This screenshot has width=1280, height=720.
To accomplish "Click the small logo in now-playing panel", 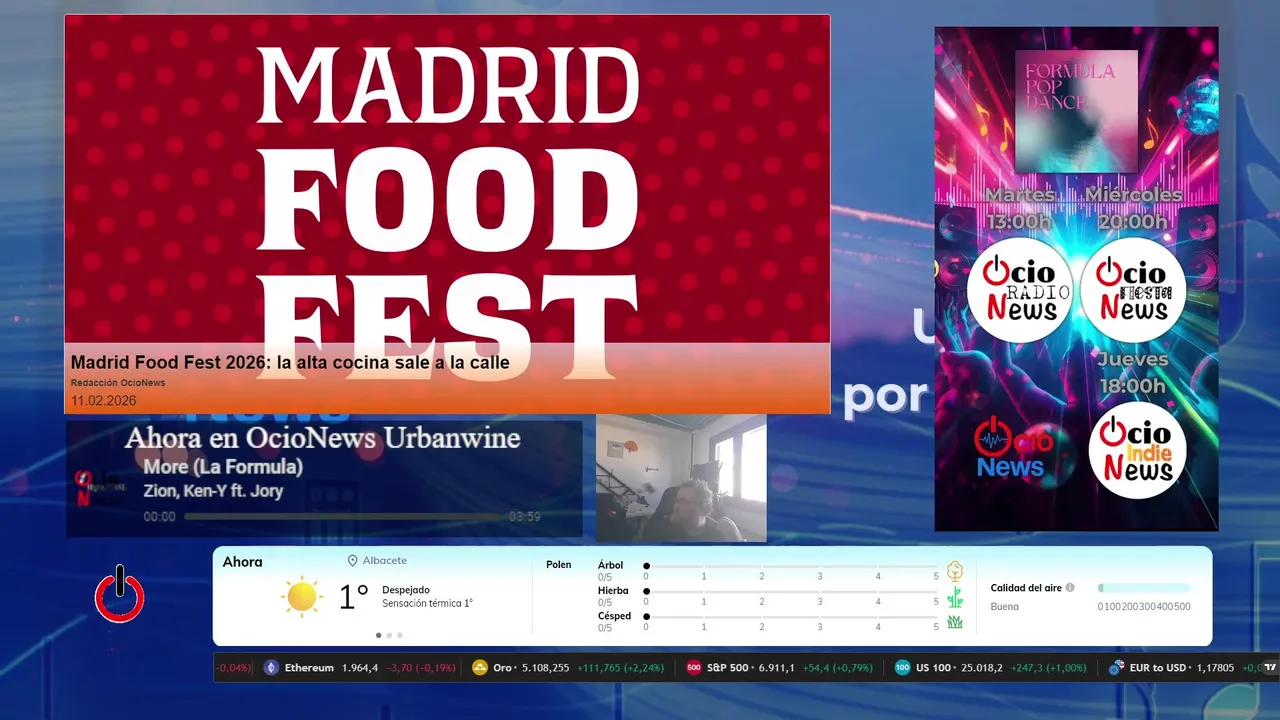I will (100, 487).
